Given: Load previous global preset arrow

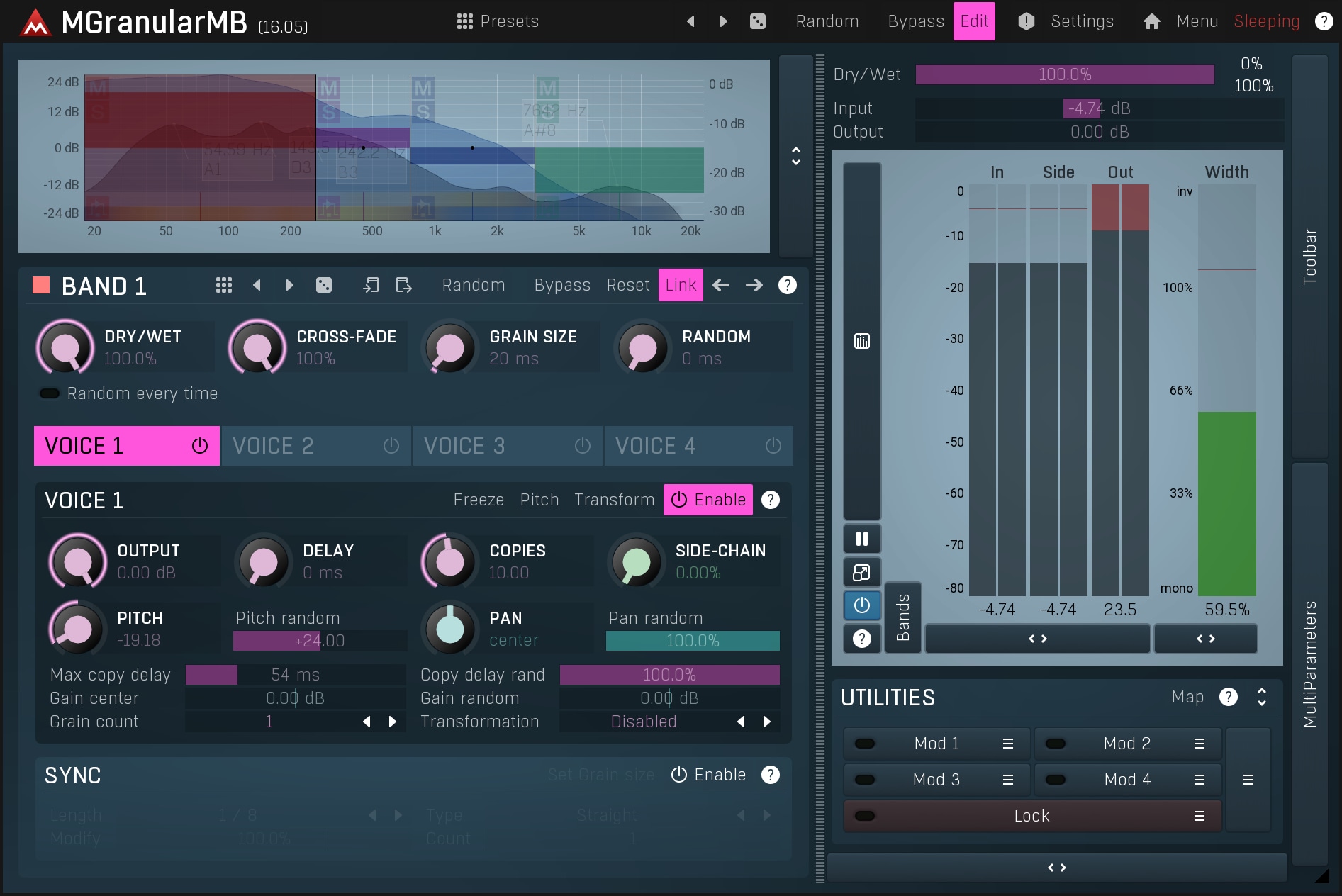Looking at the screenshot, I should 690,21.
